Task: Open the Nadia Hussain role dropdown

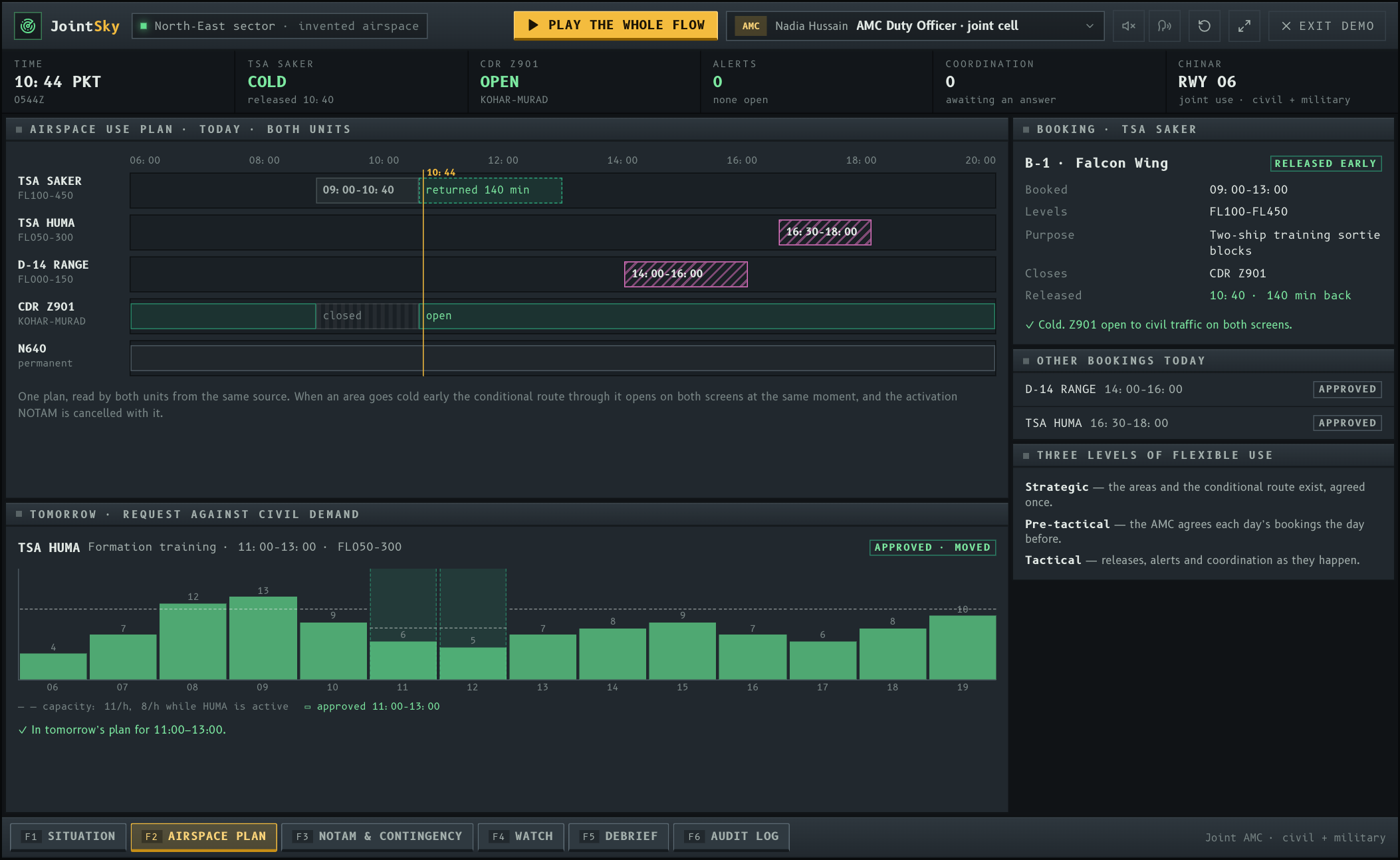Action: (915, 26)
